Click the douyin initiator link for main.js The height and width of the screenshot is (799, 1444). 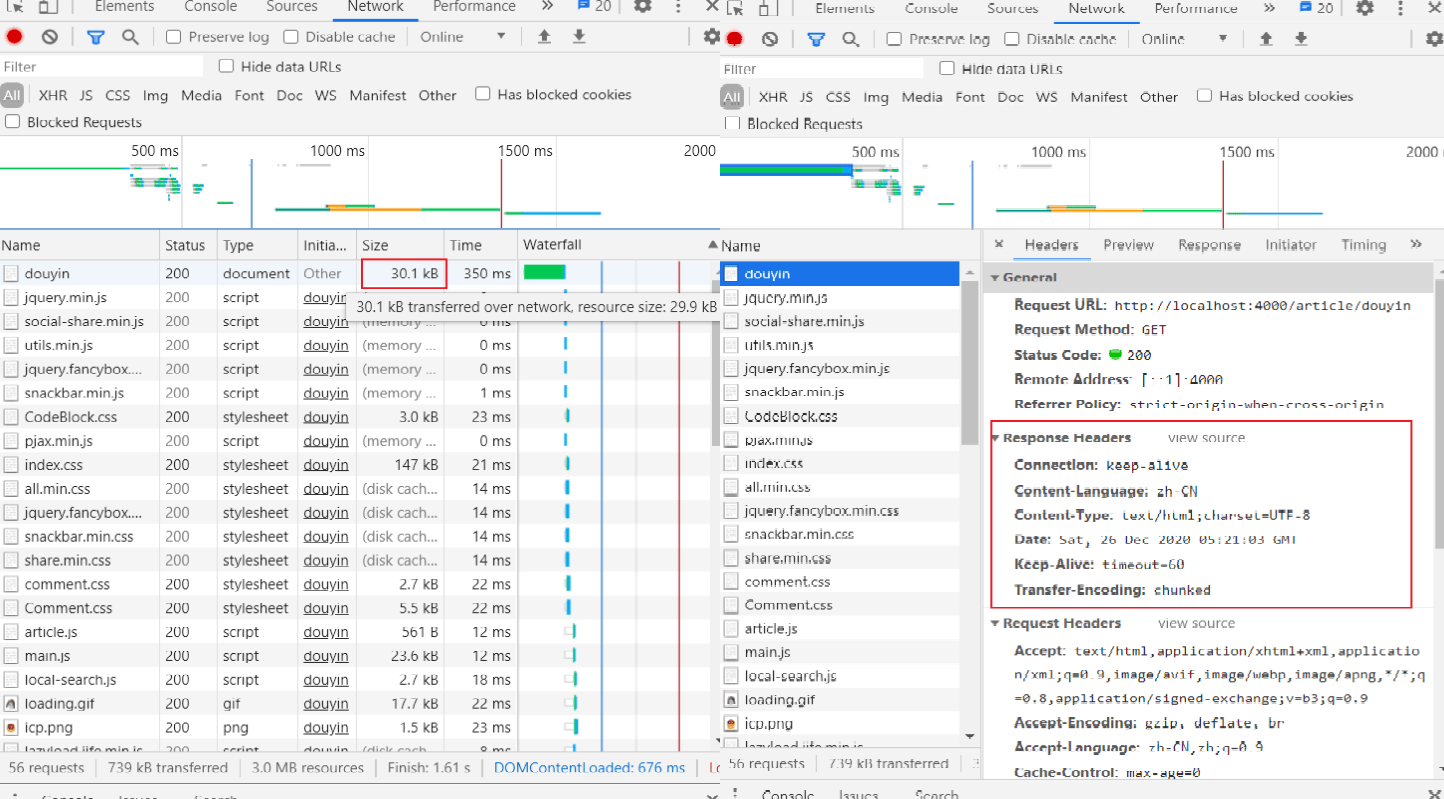[326, 656]
